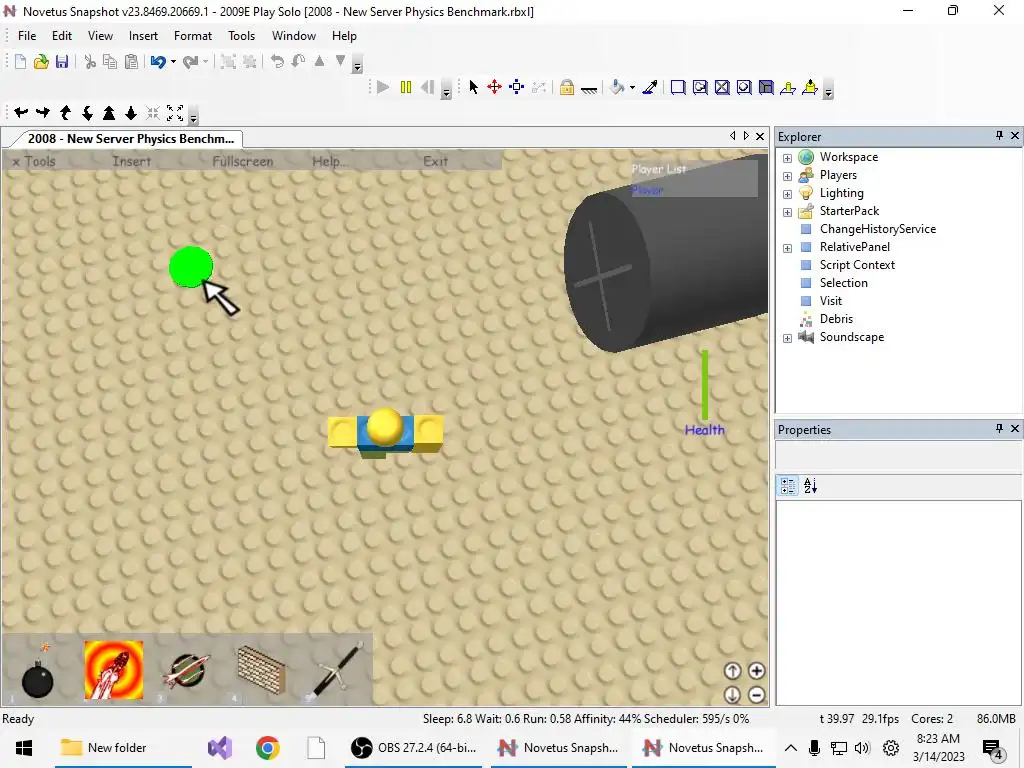The height and width of the screenshot is (768, 1024).
Task: Select the blue Resize handles tool
Action: point(517,87)
